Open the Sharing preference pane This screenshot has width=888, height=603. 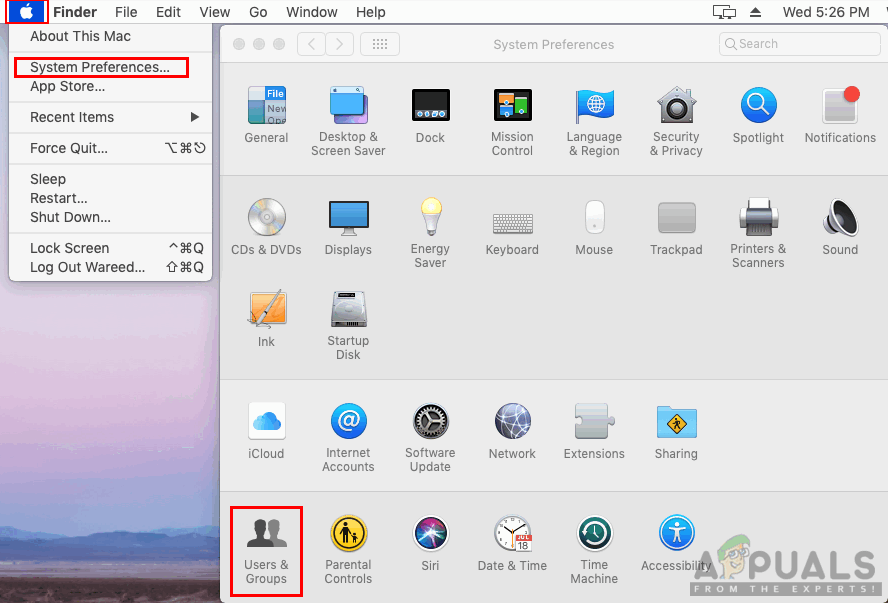point(676,431)
